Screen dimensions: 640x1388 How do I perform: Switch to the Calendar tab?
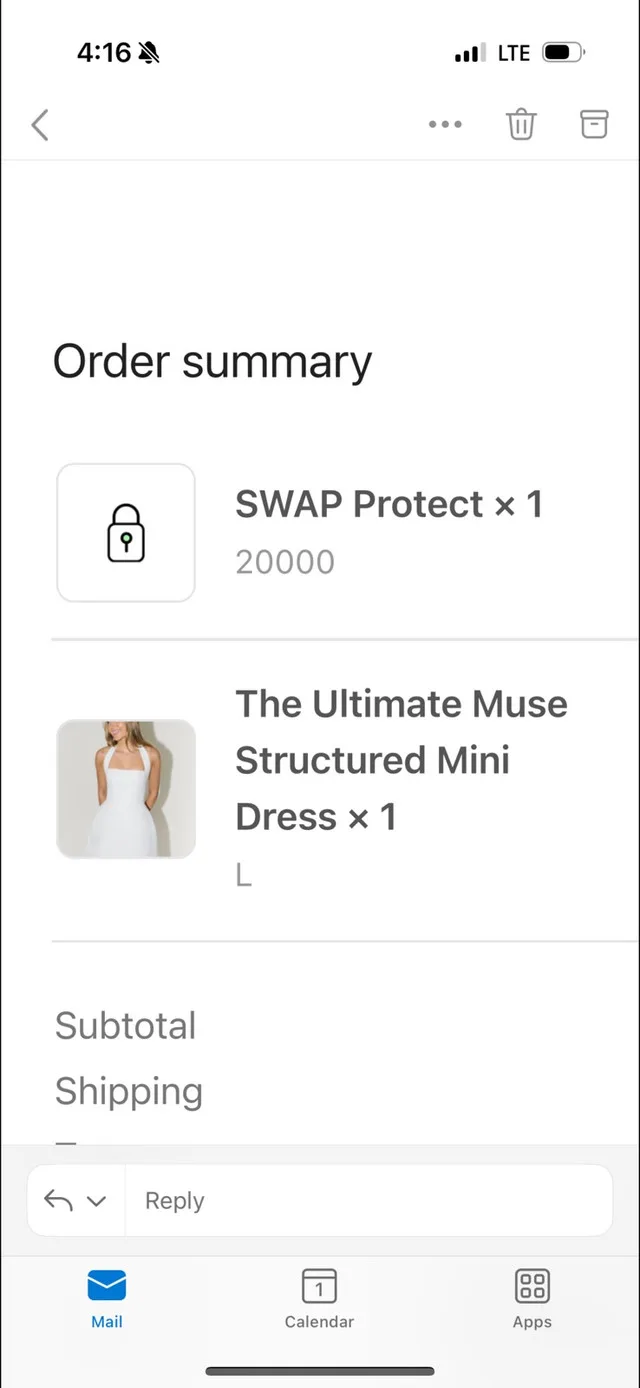click(319, 1298)
